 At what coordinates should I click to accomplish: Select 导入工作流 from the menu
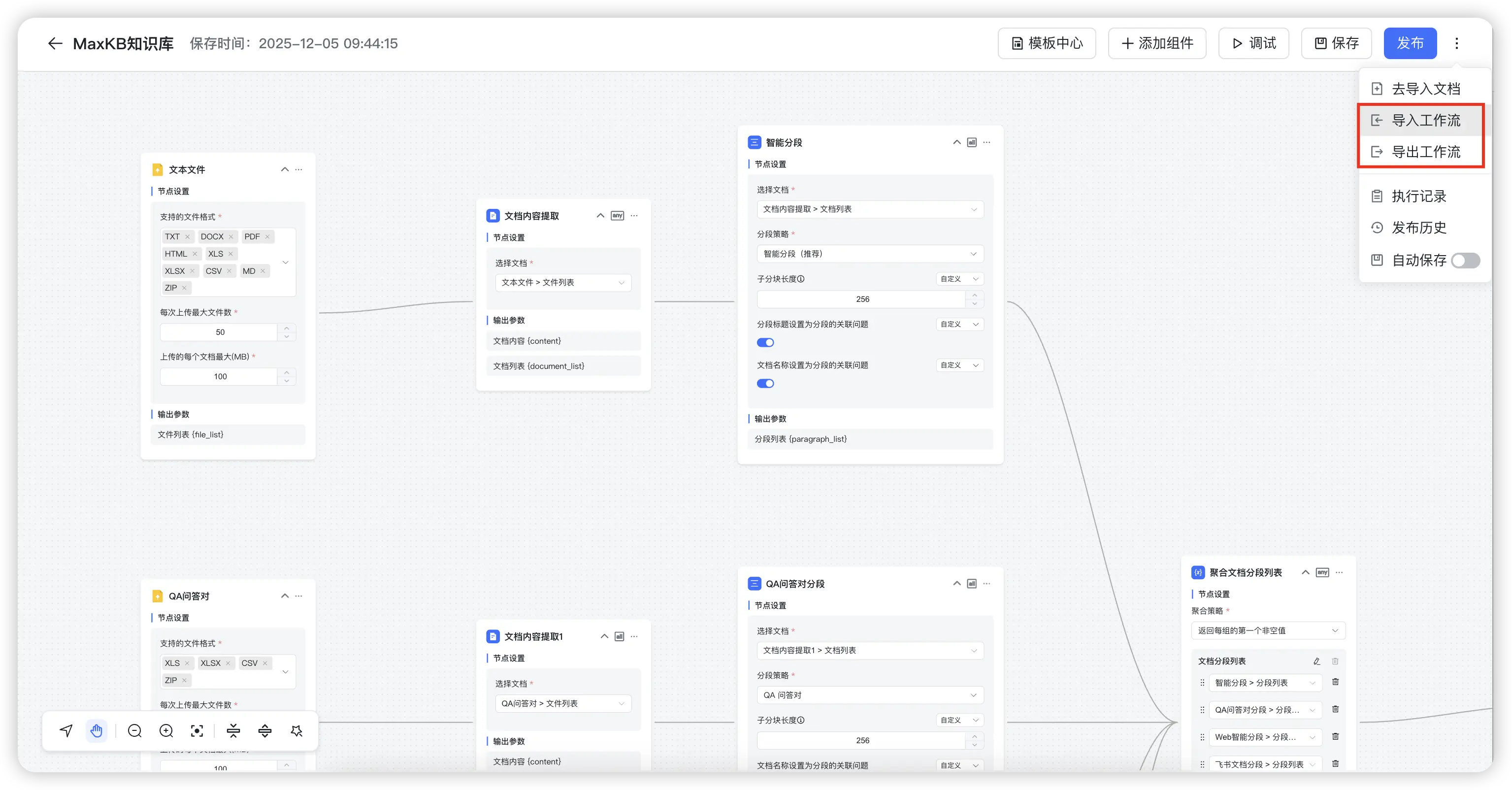pyautogui.click(x=1425, y=120)
